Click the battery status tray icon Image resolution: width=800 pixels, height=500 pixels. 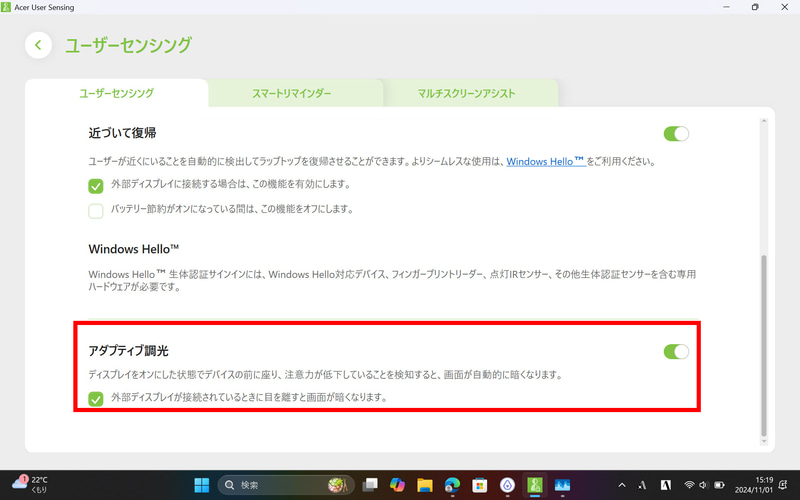[x=719, y=485]
